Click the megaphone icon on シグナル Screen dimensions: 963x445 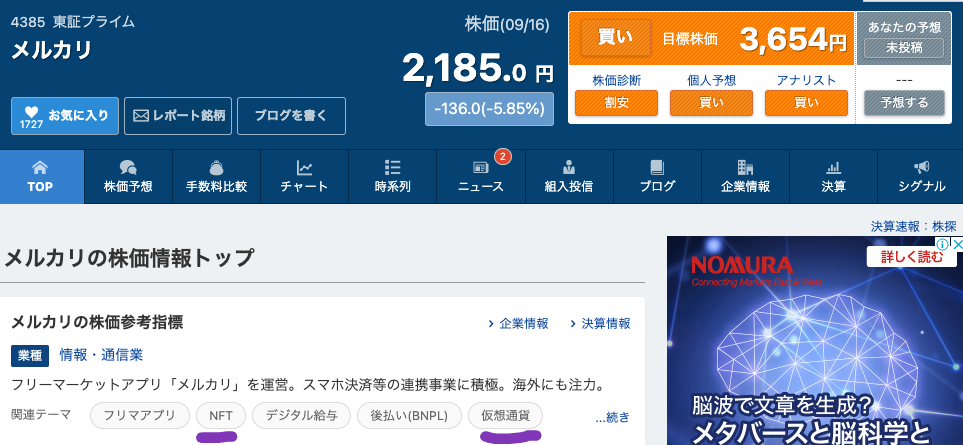[x=921, y=166]
